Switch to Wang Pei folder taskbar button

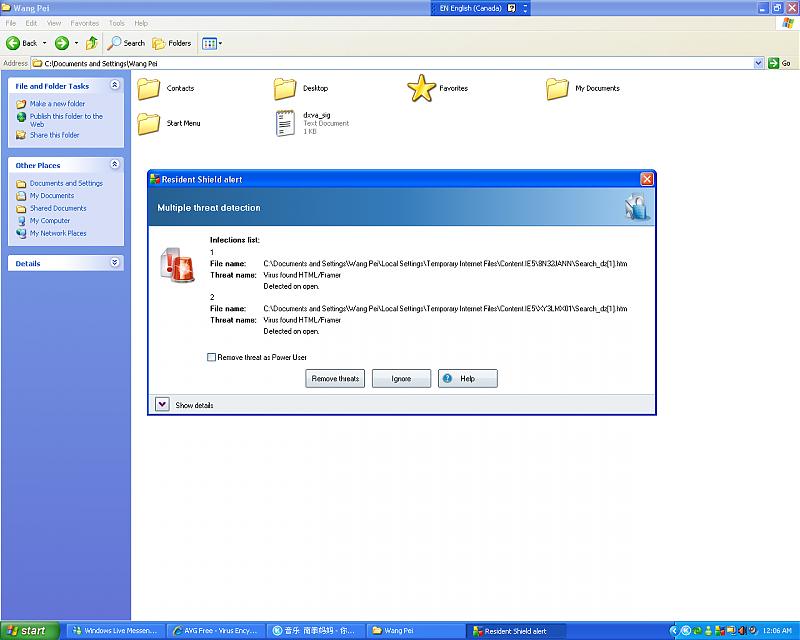417,631
